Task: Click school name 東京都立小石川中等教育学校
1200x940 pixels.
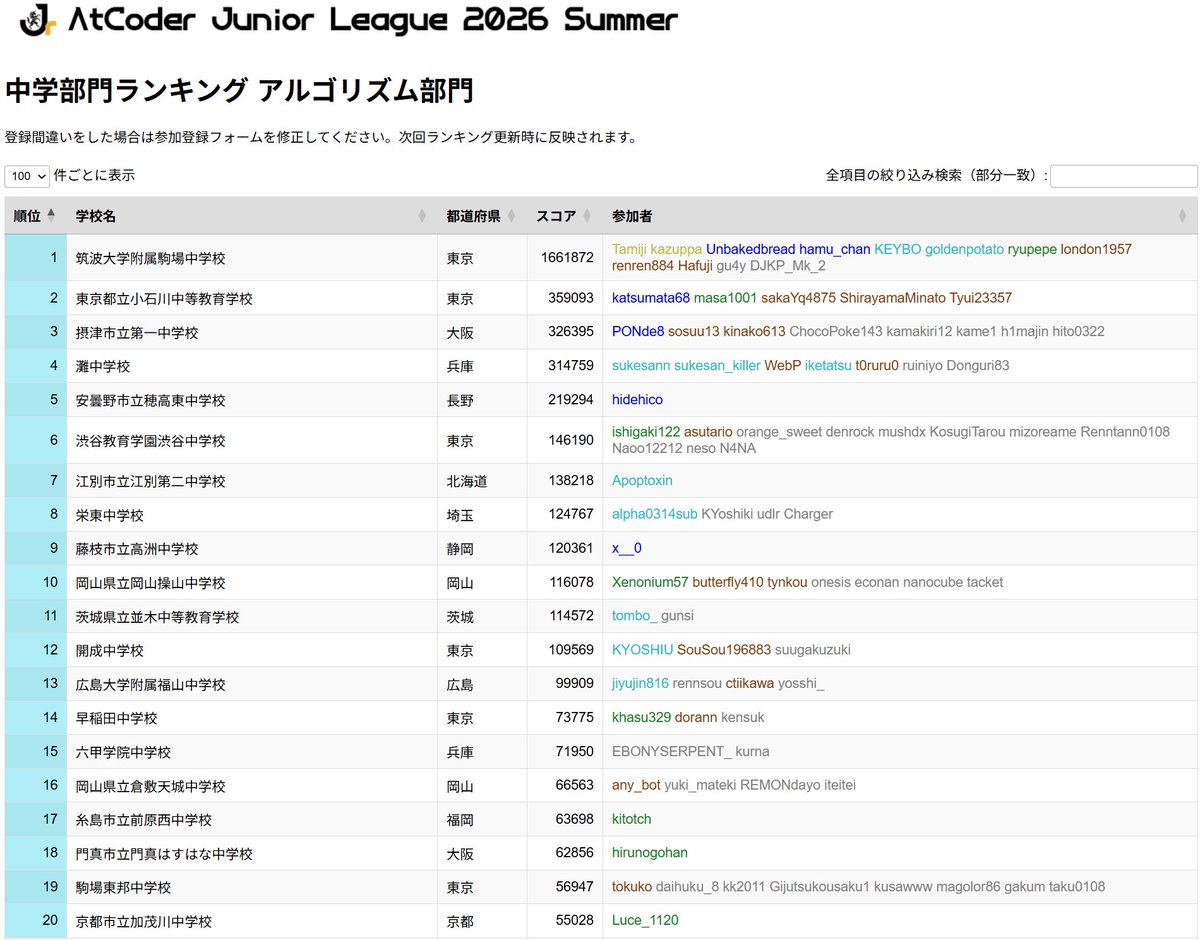Action: tap(164, 298)
